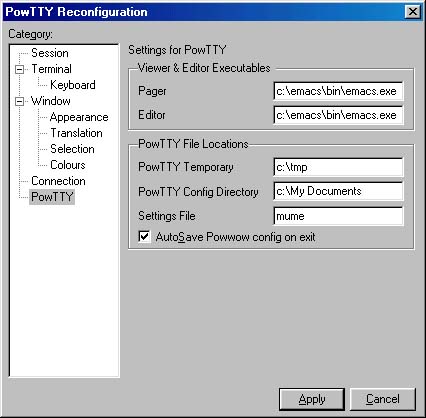Select the Window category label
The image size is (426, 418).
tap(51, 101)
